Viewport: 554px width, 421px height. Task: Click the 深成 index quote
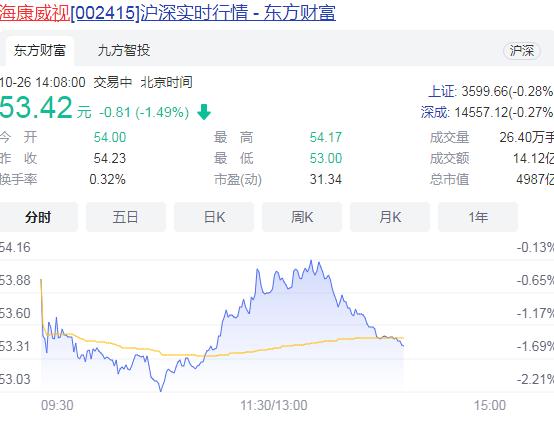coord(487,113)
